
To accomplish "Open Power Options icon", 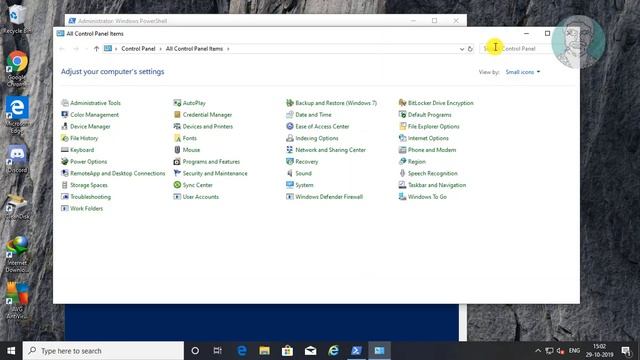I will click(64, 162).
